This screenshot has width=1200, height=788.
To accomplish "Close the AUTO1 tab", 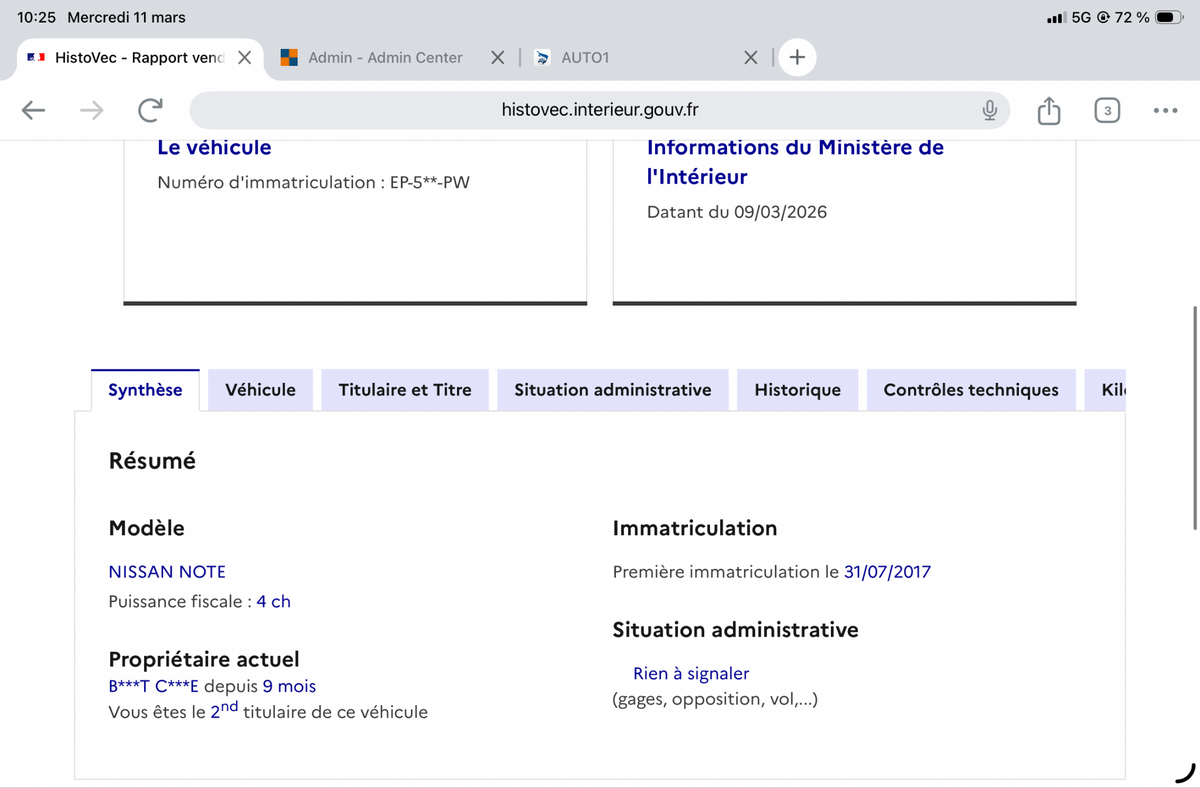I will 751,57.
